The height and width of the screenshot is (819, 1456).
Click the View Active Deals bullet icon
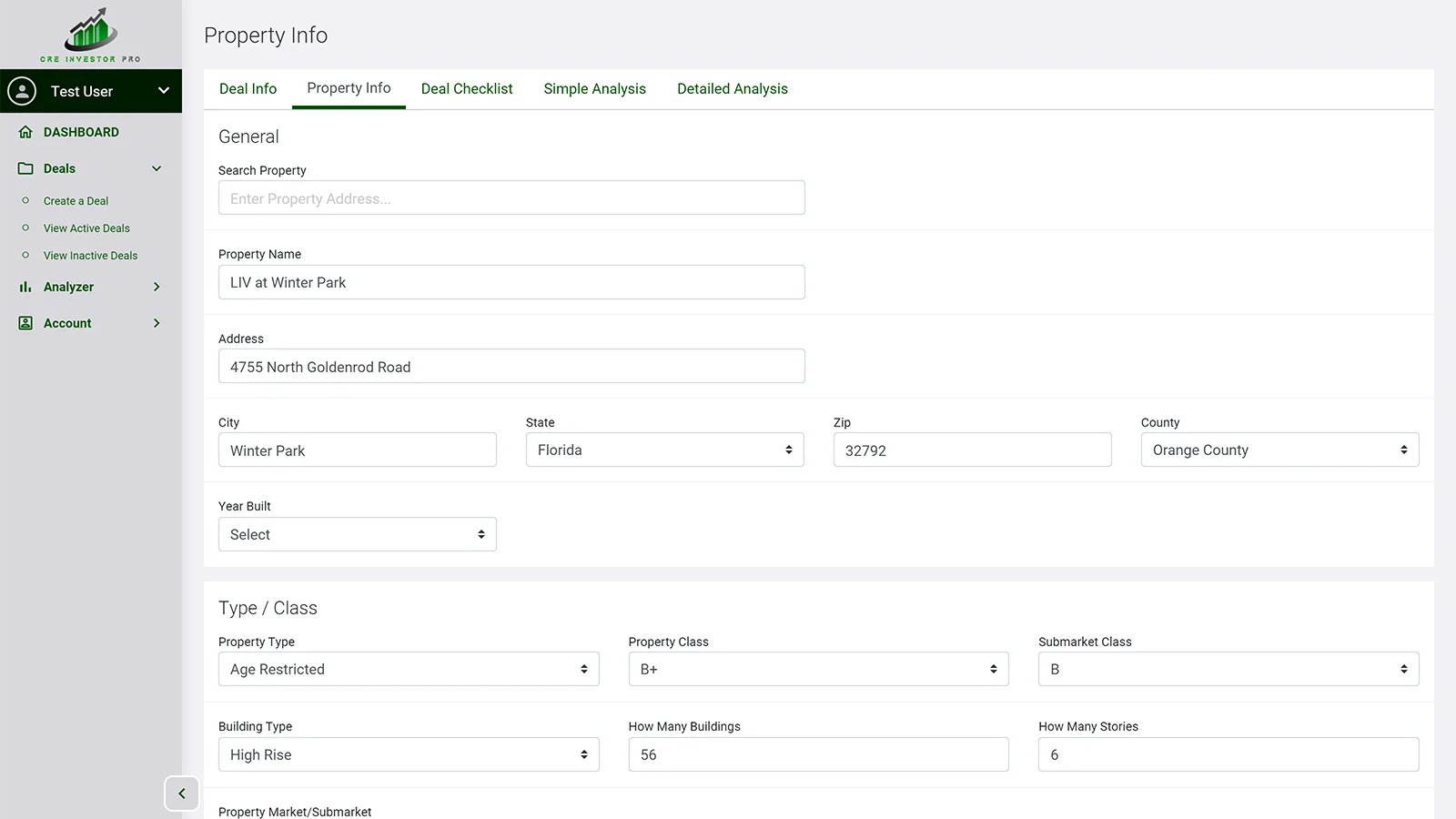pos(25,228)
